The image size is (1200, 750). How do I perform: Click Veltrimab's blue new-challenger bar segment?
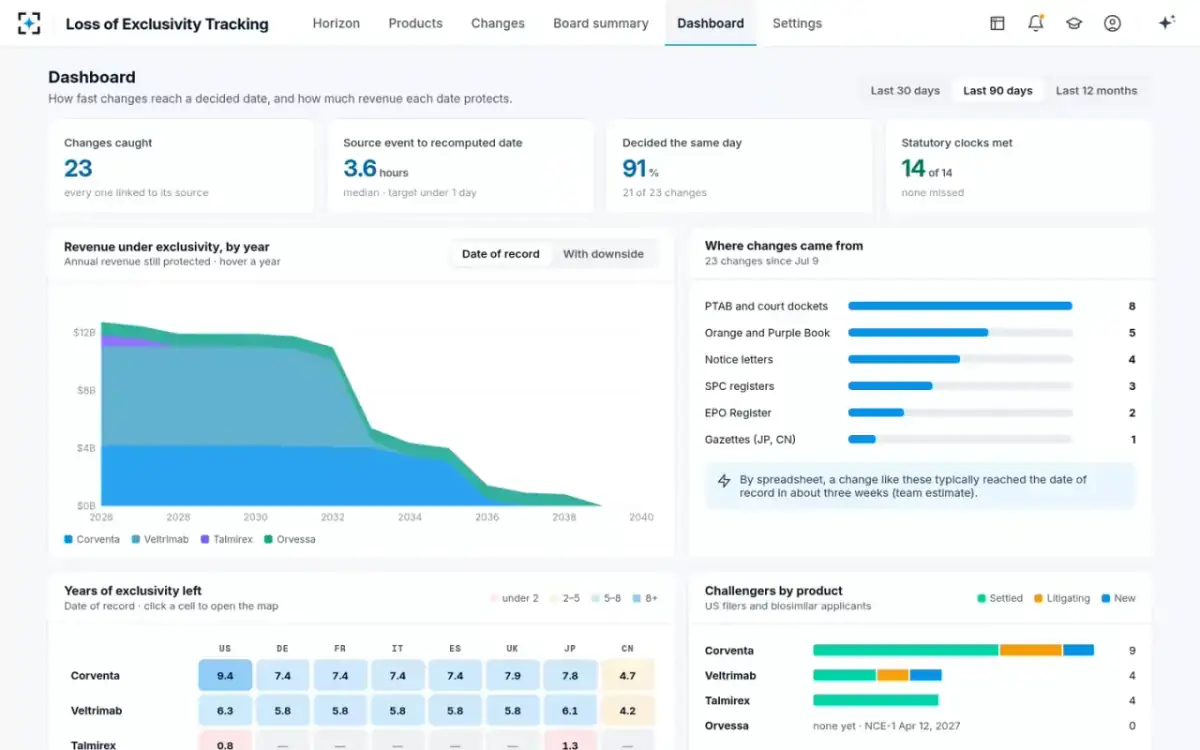pyautogui.click(x=925, y=675)
